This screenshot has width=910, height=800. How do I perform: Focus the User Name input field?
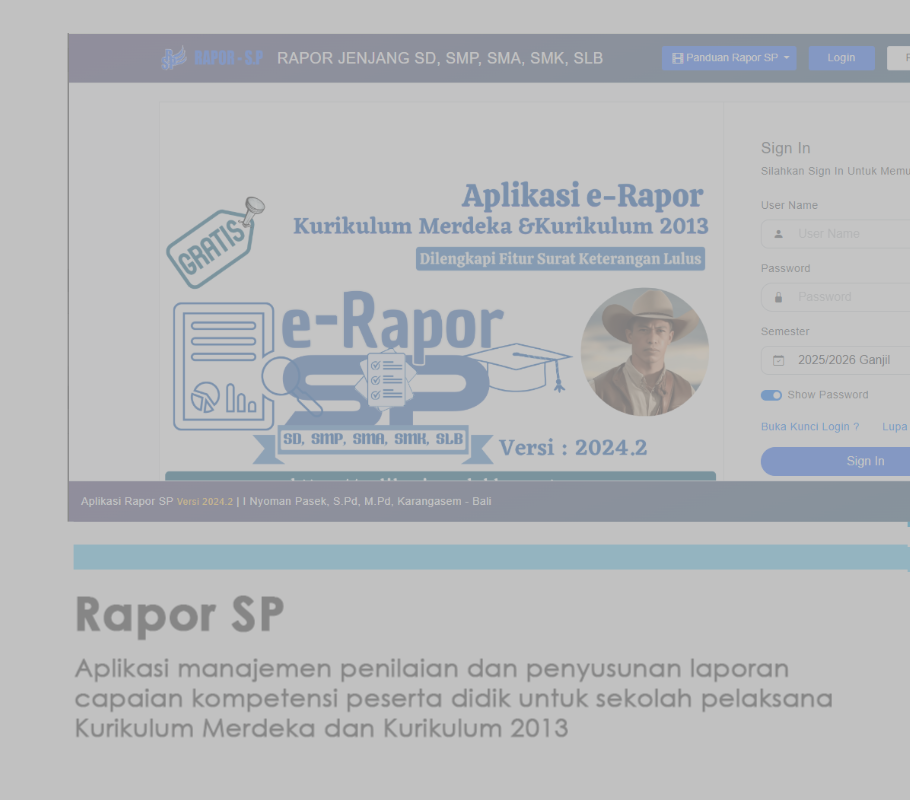click(x=850, y=234)
